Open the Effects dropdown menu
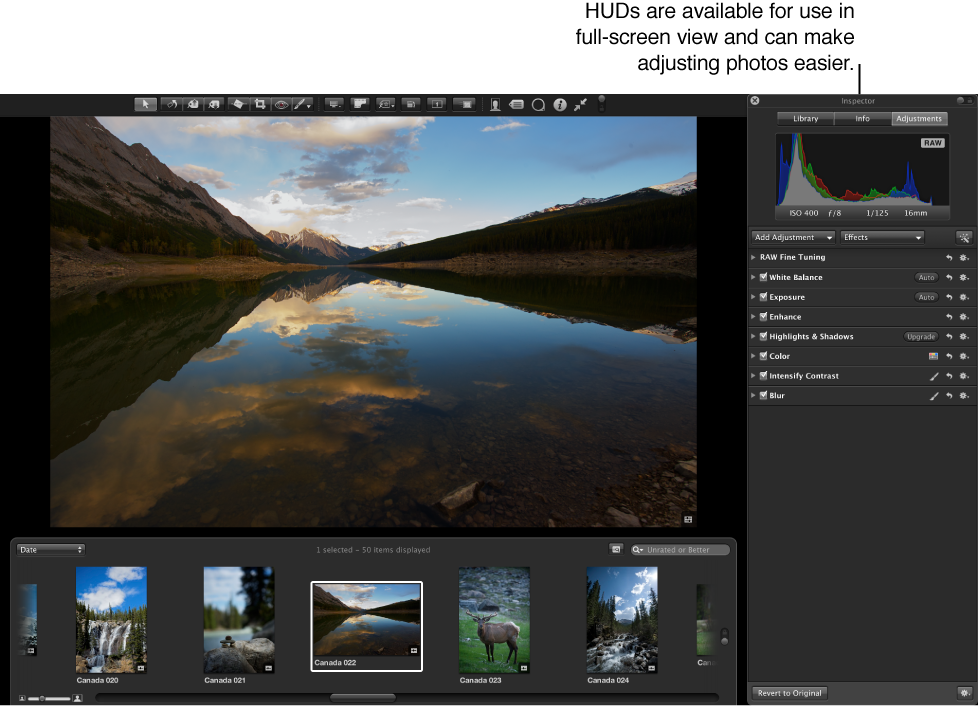Screen dimensions: 978x706 point(881,238)
